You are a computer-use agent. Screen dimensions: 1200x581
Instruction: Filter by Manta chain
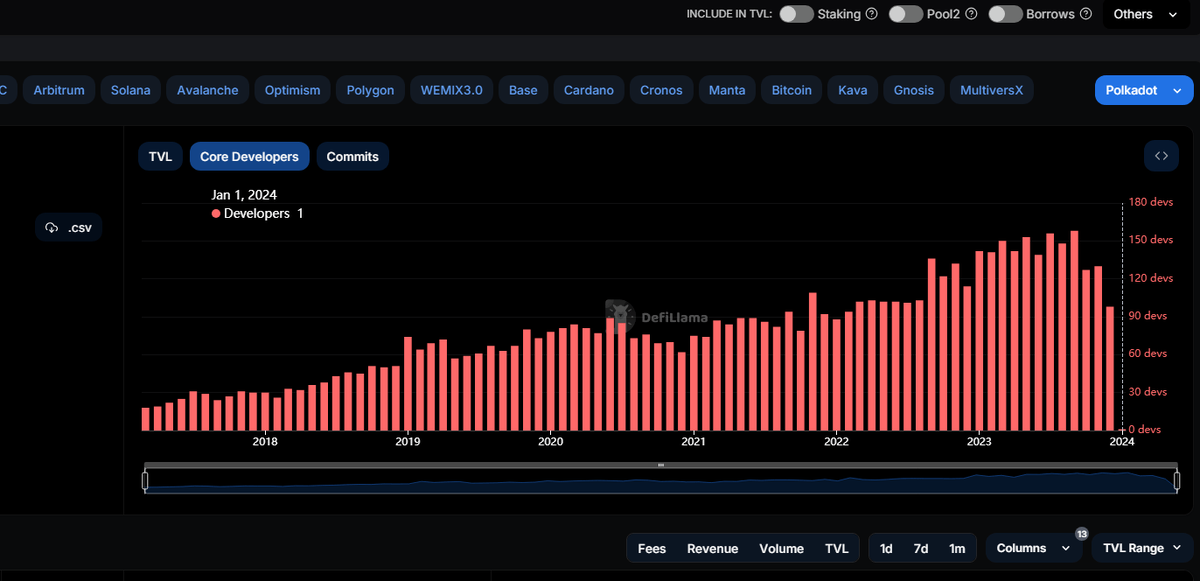(x=727, y=90)
